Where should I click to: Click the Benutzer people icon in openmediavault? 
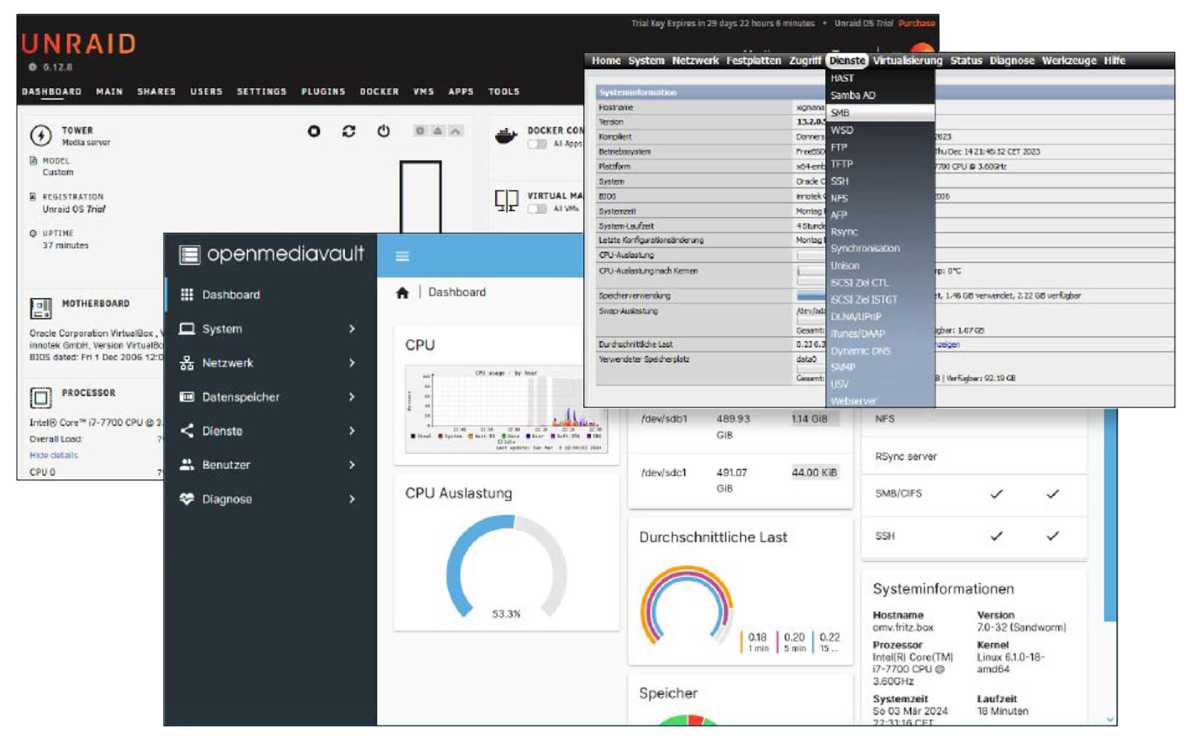187,465
